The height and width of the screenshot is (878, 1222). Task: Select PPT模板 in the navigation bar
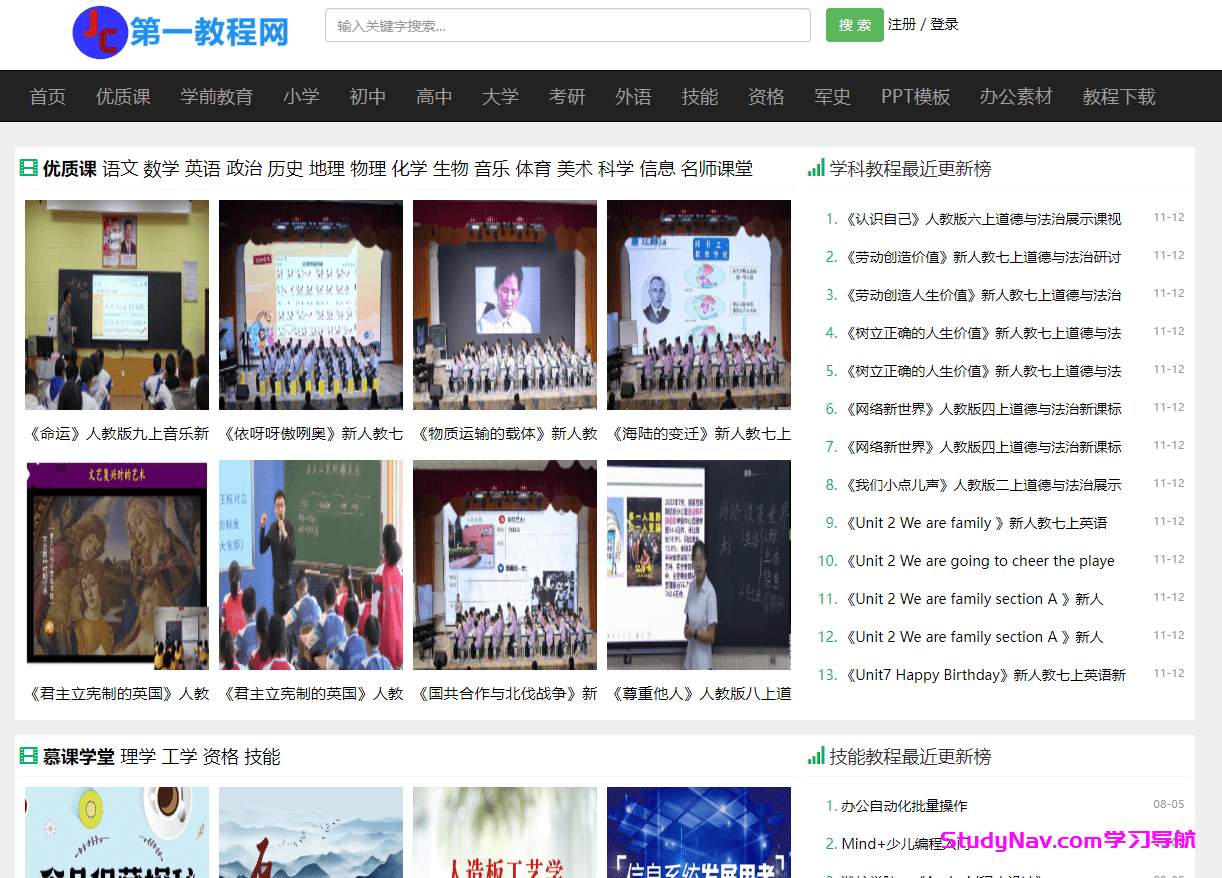915,97
